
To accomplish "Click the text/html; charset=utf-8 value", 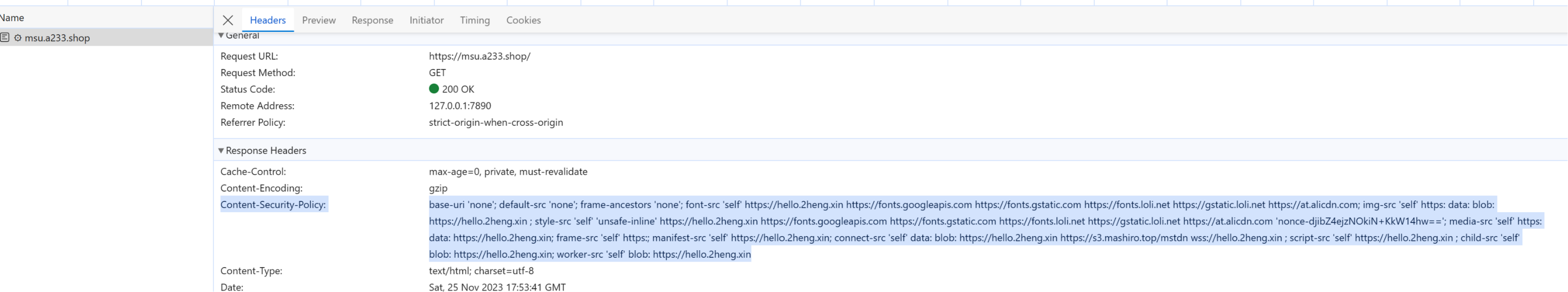I will 481,271.
